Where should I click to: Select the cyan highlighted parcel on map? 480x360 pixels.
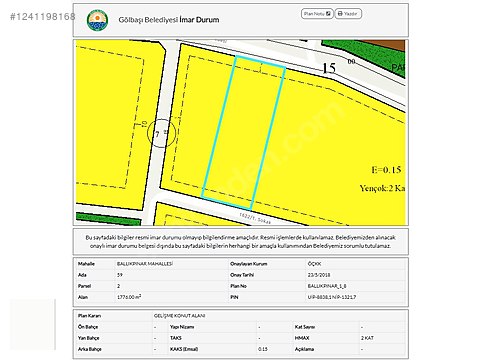(x=243, y=133)
